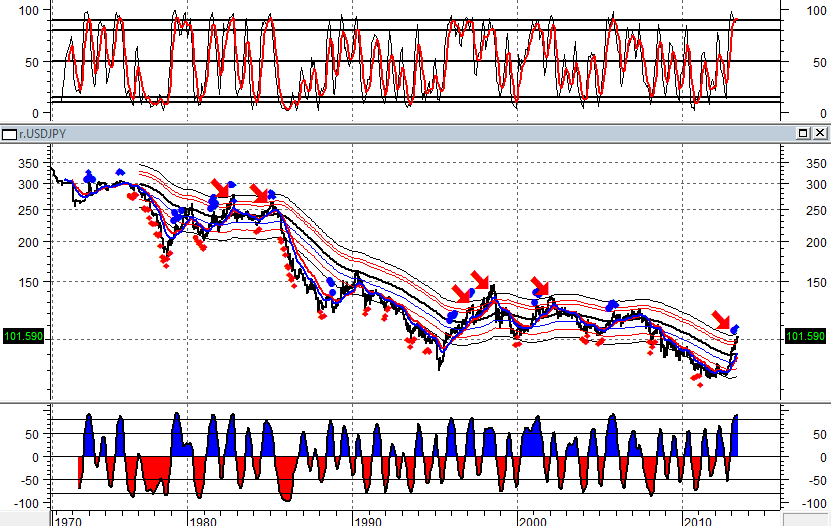831x526 pixels.
Task: Maximize the r.USDJPY chart pane
Action: 803,133
